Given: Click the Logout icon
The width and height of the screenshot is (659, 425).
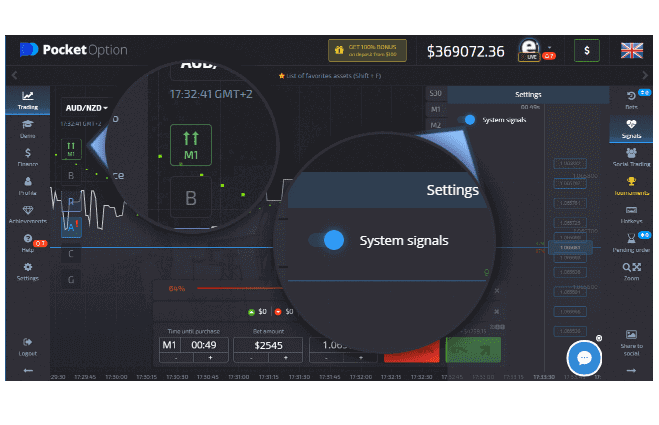Looking at the screenshot, I should 28,346.
